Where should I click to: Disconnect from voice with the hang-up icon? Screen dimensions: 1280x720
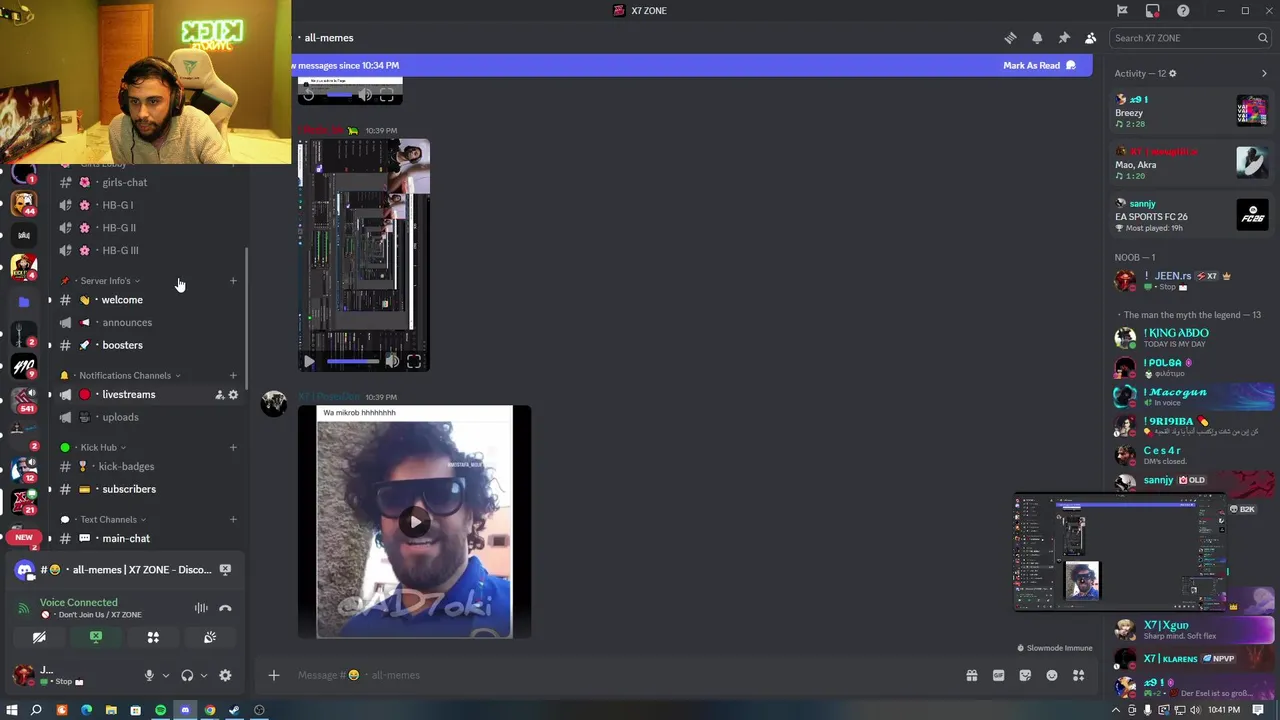225,608
